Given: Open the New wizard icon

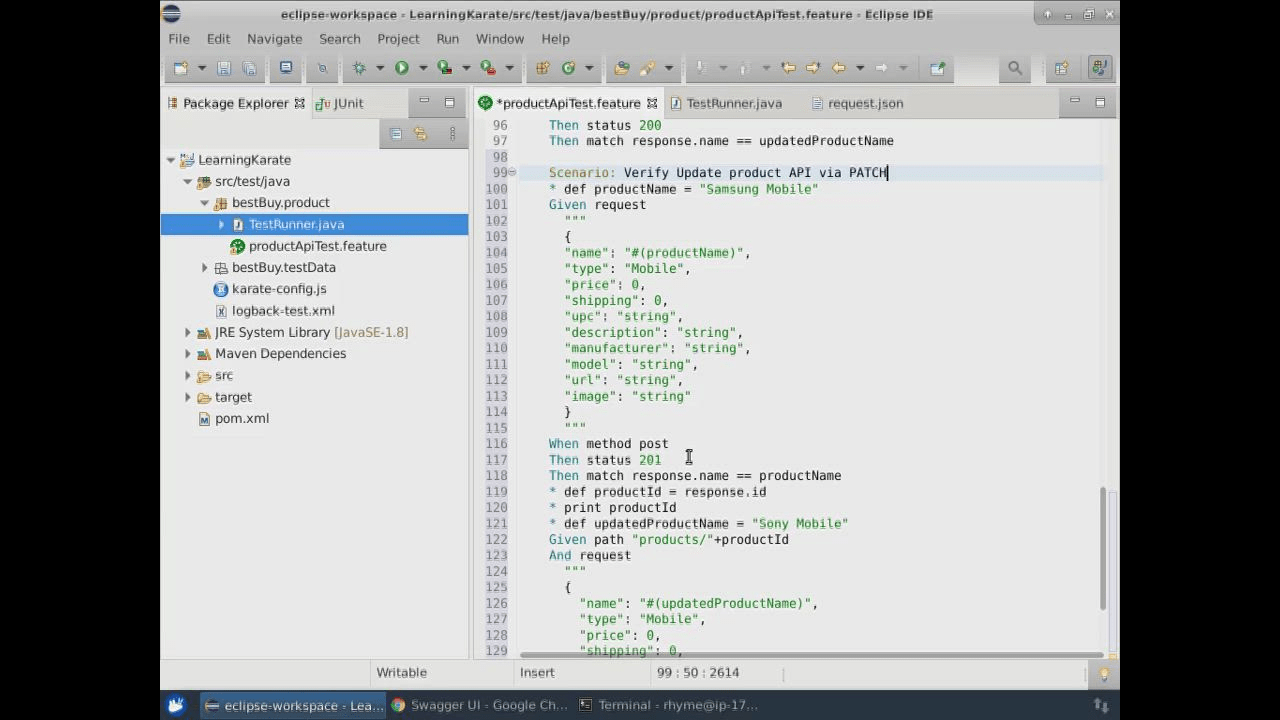Looking at the screenshot, I should pyautogui.click(x=181, y=67).
